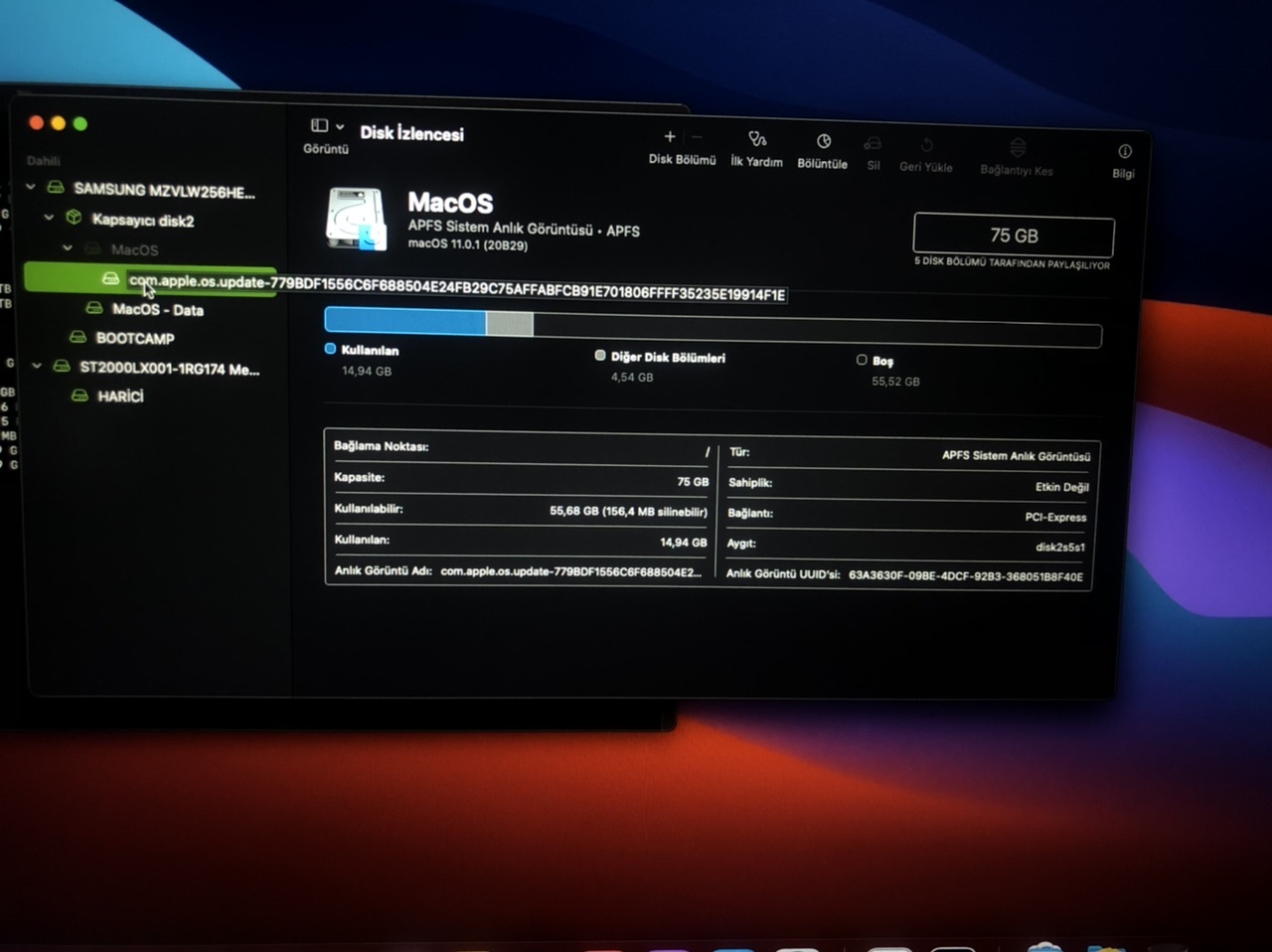Collapse the Kapsayıcı disk2 container
Viewport: 1272px width, 952px height.
(x=49, y=217)
